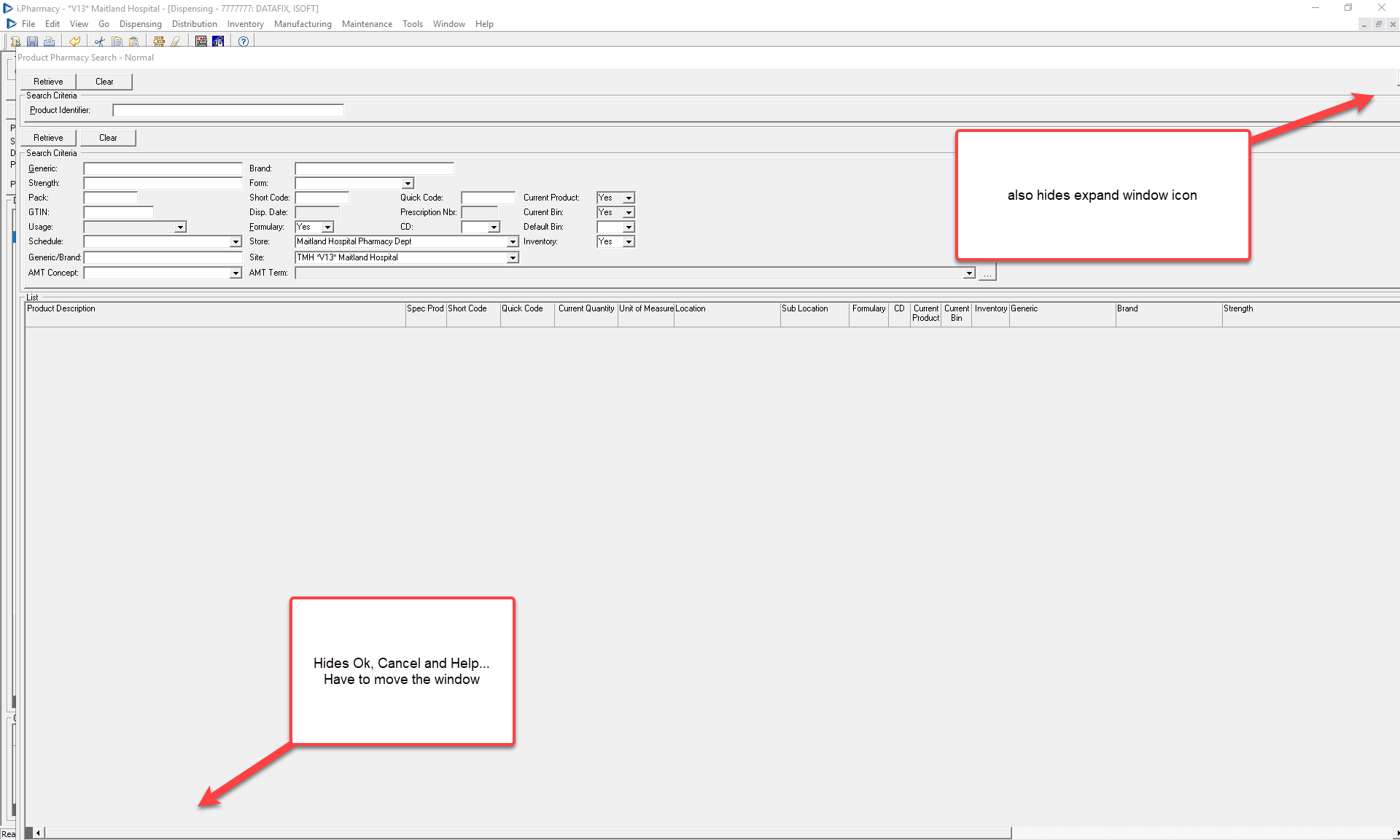The height and width of the screenshot is (840, 1400).
Task: Click the Brand input field
Action: point(374,168)
